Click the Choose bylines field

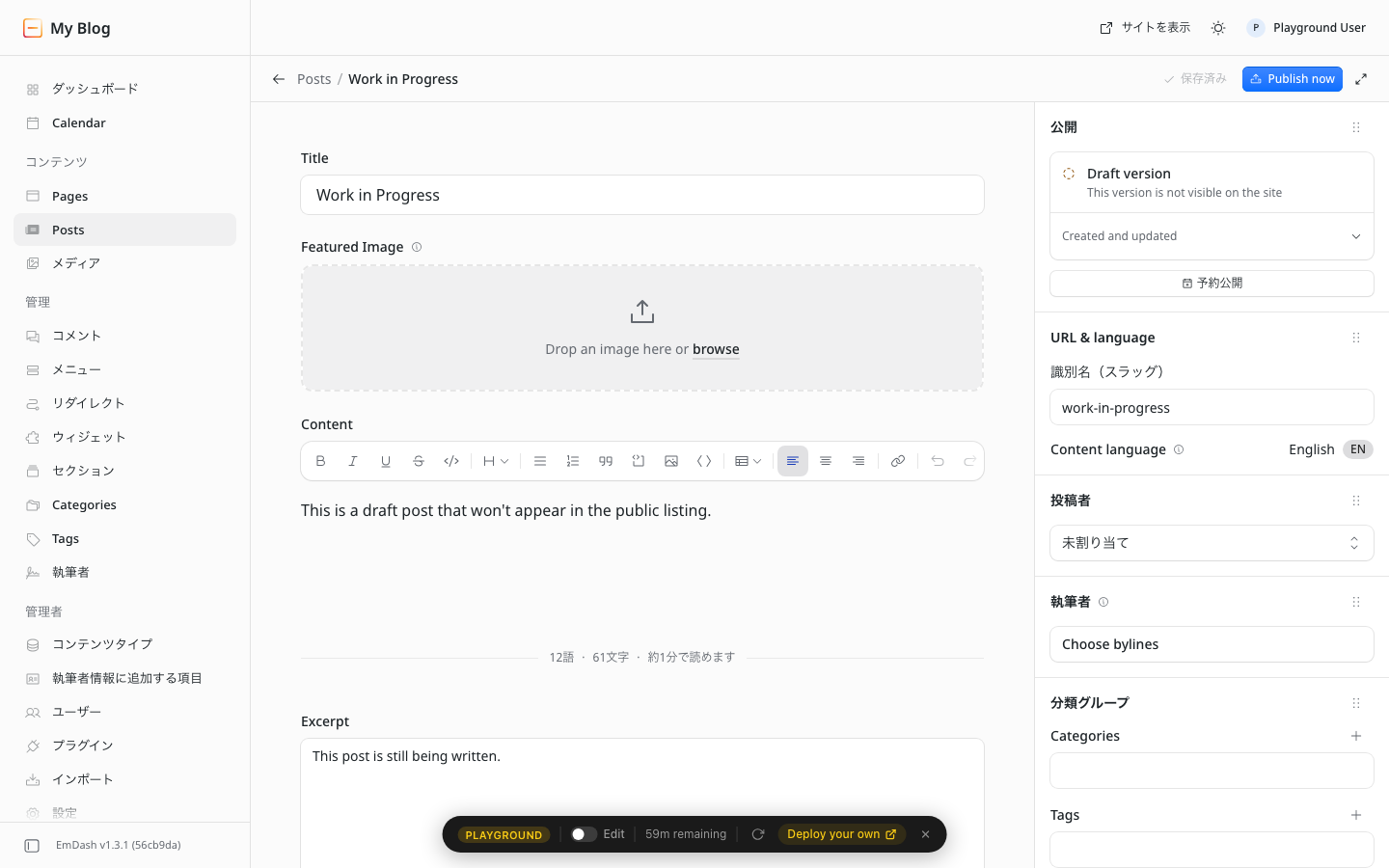pos(1212,644)
